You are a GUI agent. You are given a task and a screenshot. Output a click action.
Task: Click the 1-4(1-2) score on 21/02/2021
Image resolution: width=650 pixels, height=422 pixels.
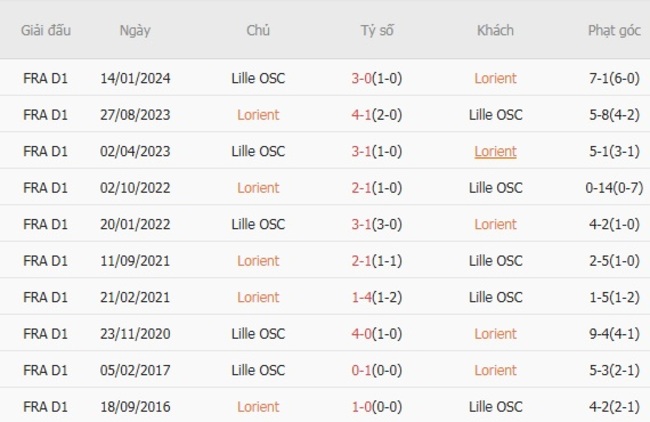pyautogui.click(x=376, y=297)
